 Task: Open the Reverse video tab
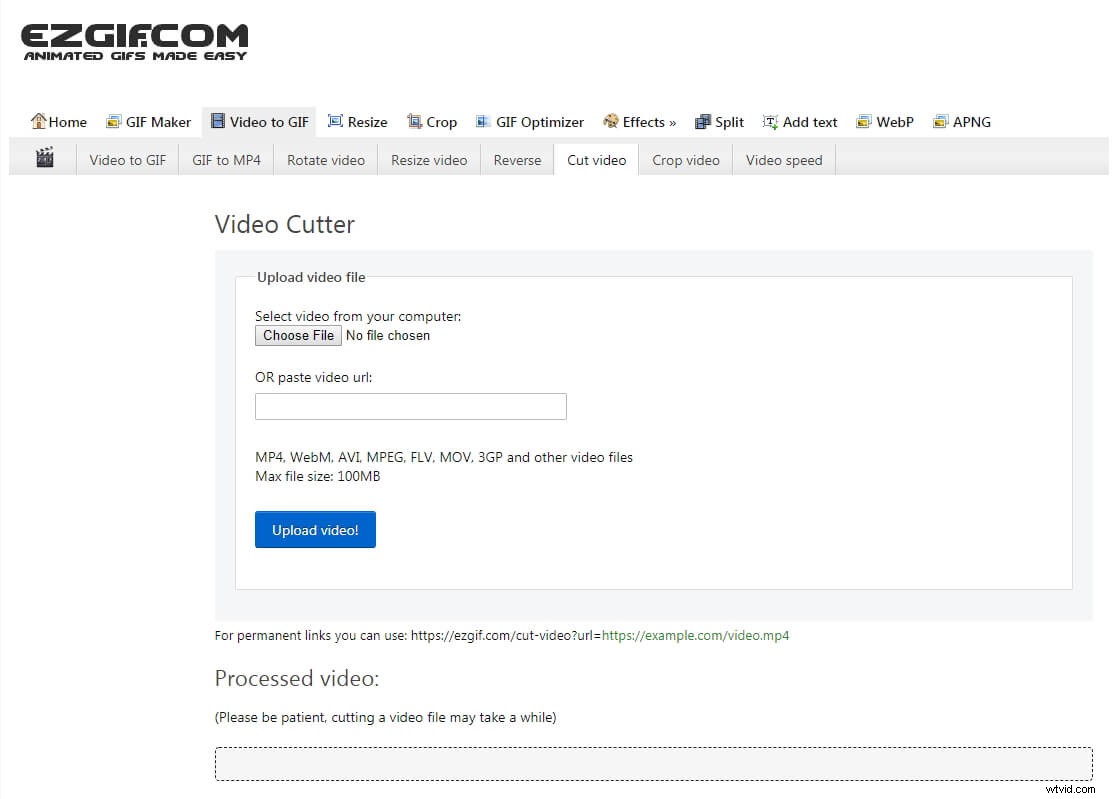pyautogui.click(x=517, y=159)
